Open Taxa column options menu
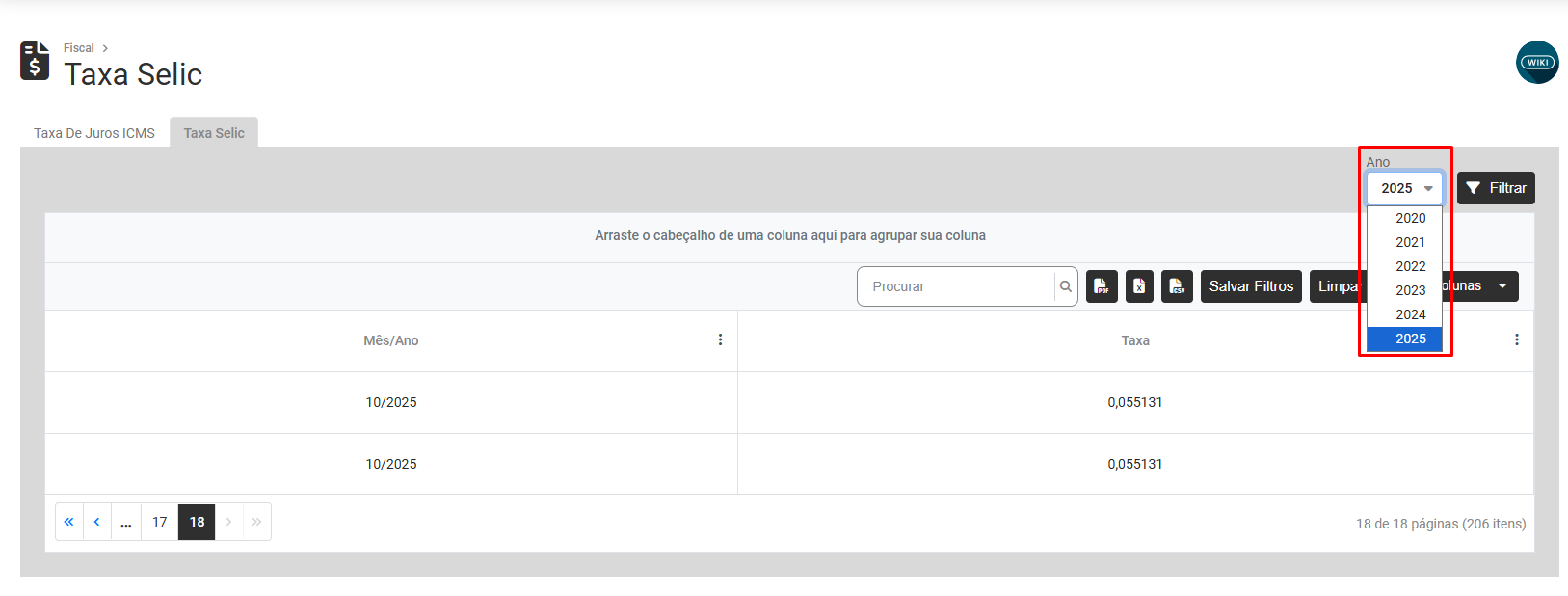This screenshot has width=1568, height=596. [x=1516, y=339]
